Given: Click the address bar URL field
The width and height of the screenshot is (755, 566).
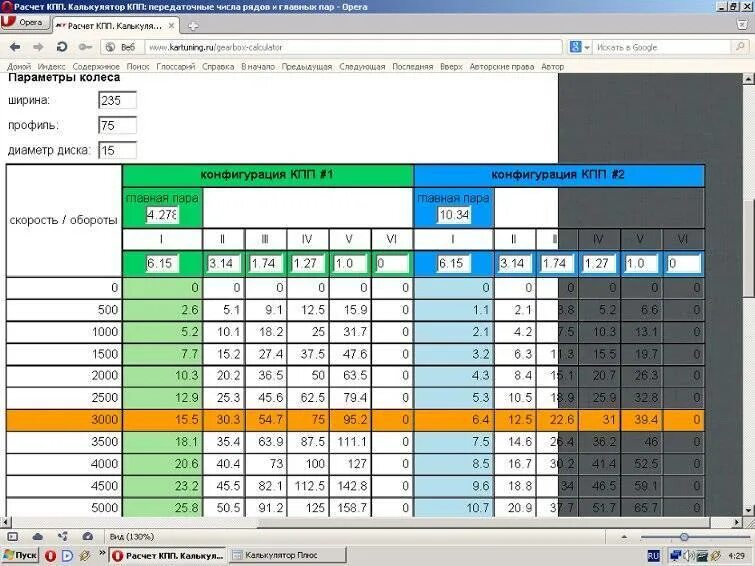Looking at the screenshot, I should (x=354, y=47).
